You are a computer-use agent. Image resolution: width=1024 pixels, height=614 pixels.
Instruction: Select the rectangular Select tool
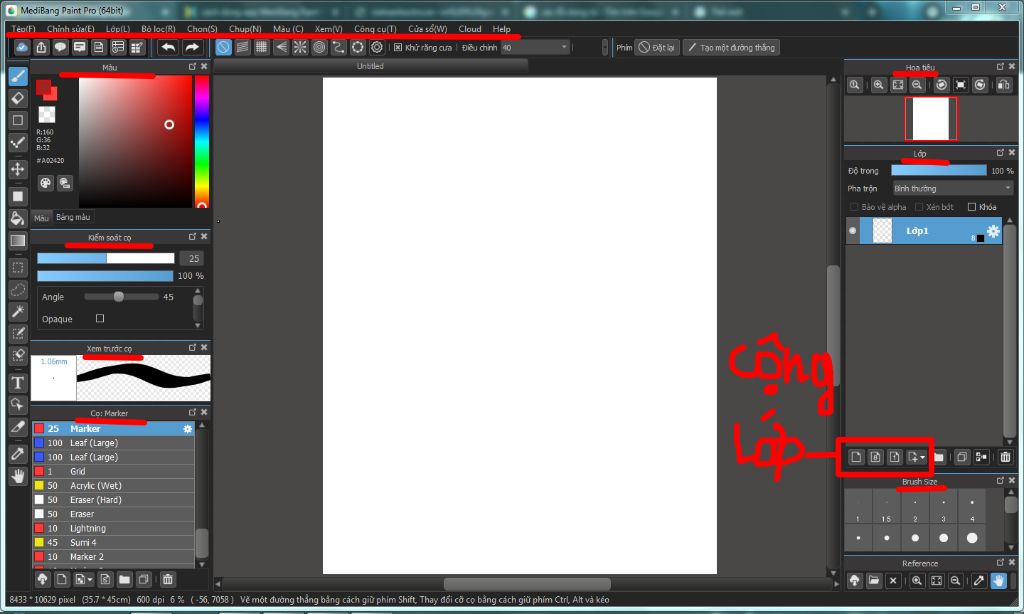click(x=18, y=267)
